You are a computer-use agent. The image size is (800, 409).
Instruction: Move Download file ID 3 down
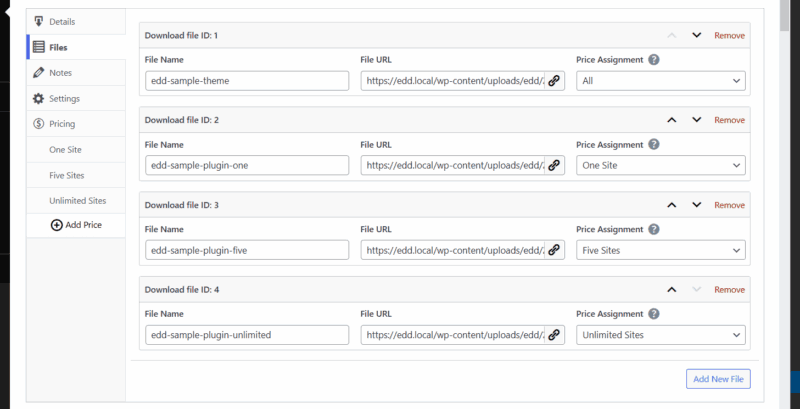click(697, 205)
